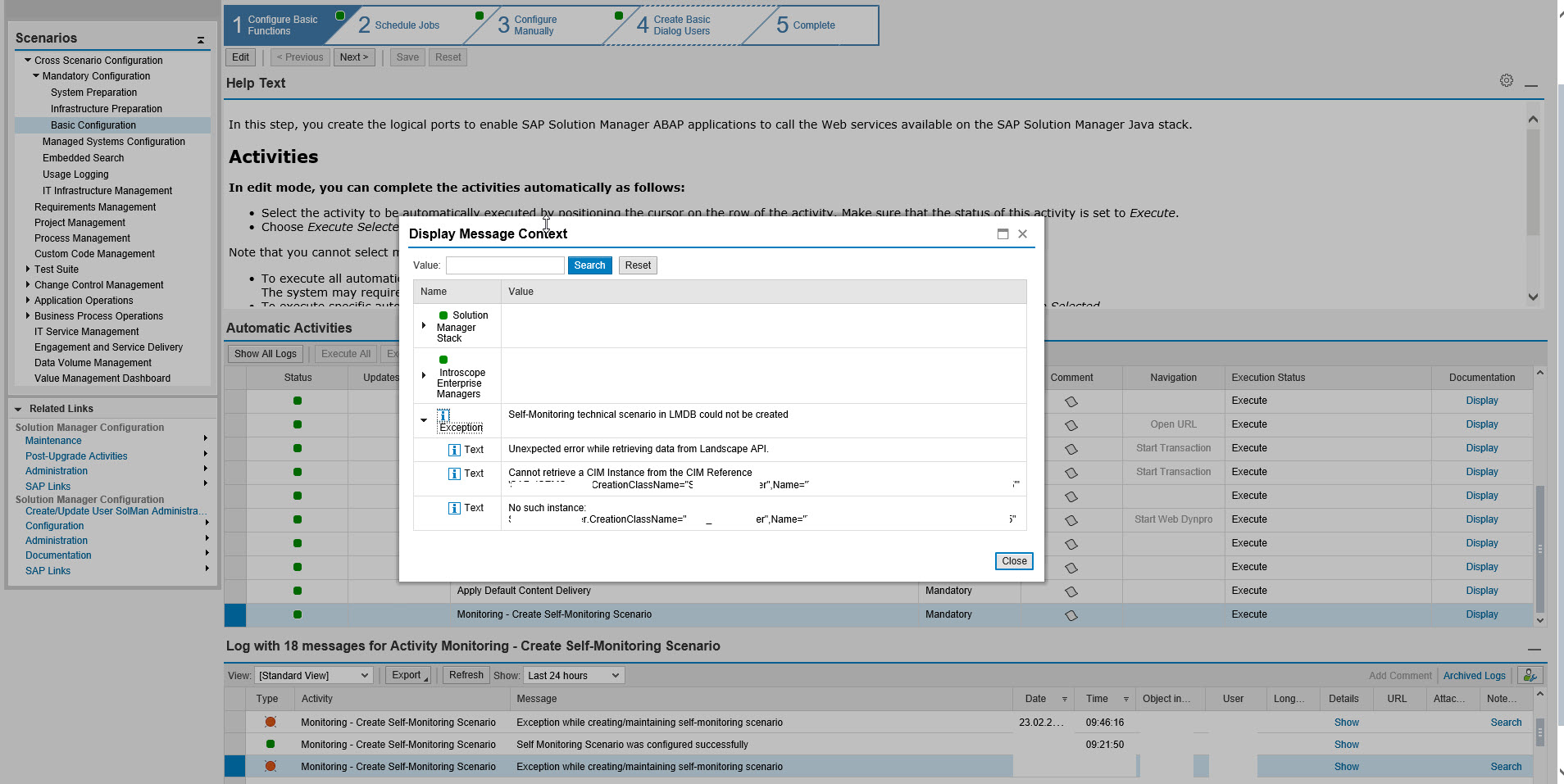Screen dimensions: 1564x784
Task: Click green success icon of 09:21:50 log message
Action: (x=271, y=745)
